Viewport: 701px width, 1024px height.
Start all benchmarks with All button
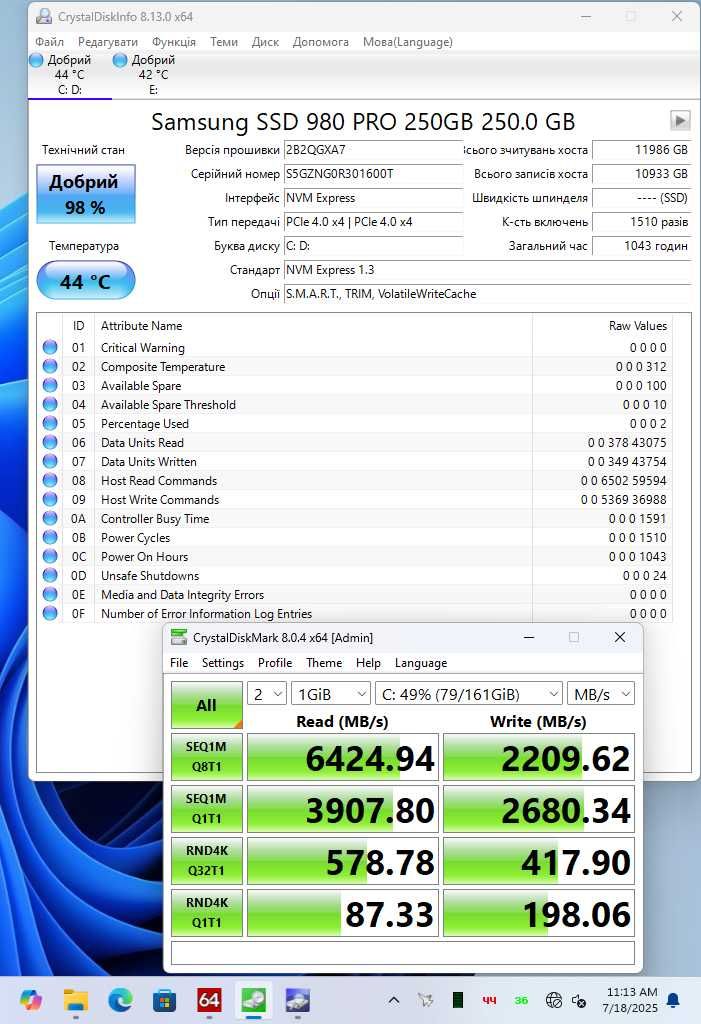[206, 705]
